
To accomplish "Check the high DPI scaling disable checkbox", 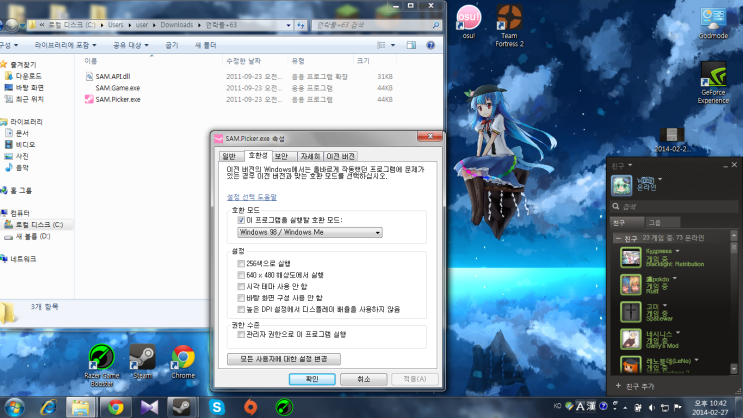I will coord(241,309).
